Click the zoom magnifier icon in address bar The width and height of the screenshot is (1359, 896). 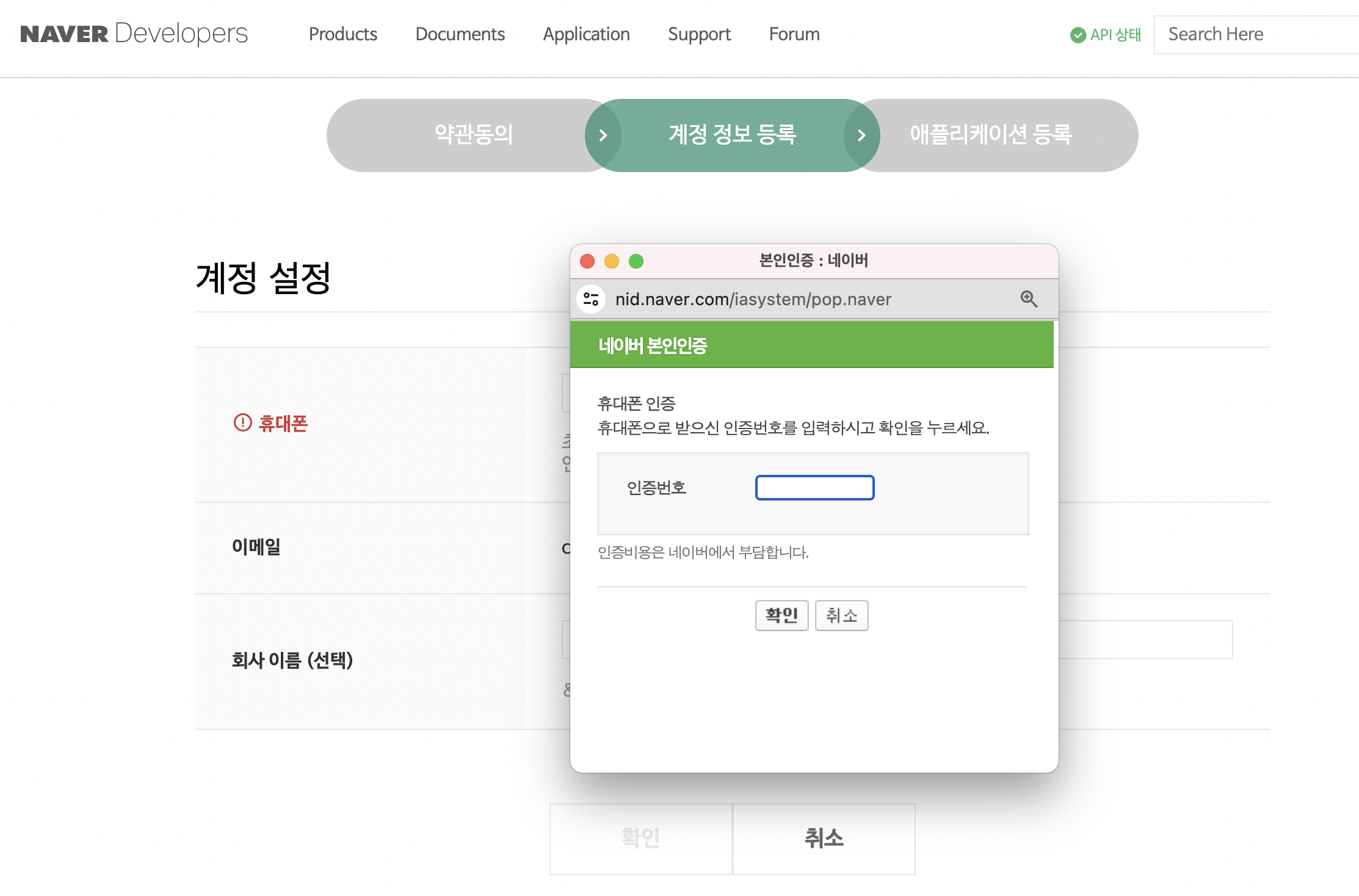[x=1029, y=298]
